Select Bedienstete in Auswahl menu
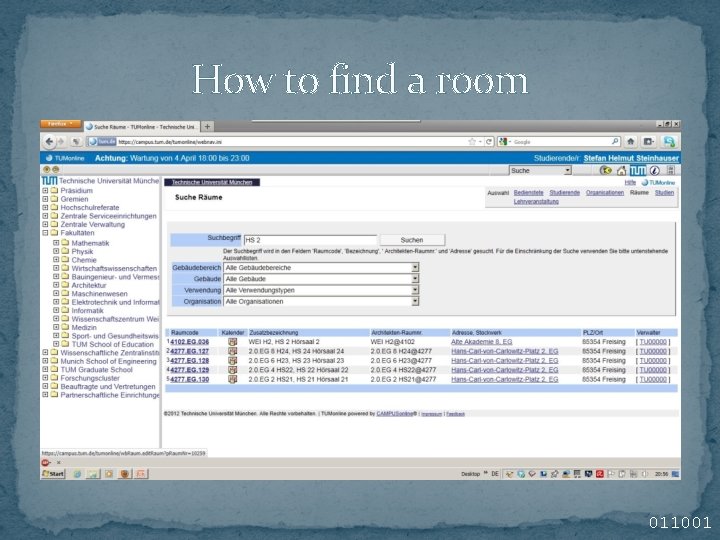Viewport: 720px width, 540px height. 529,193
